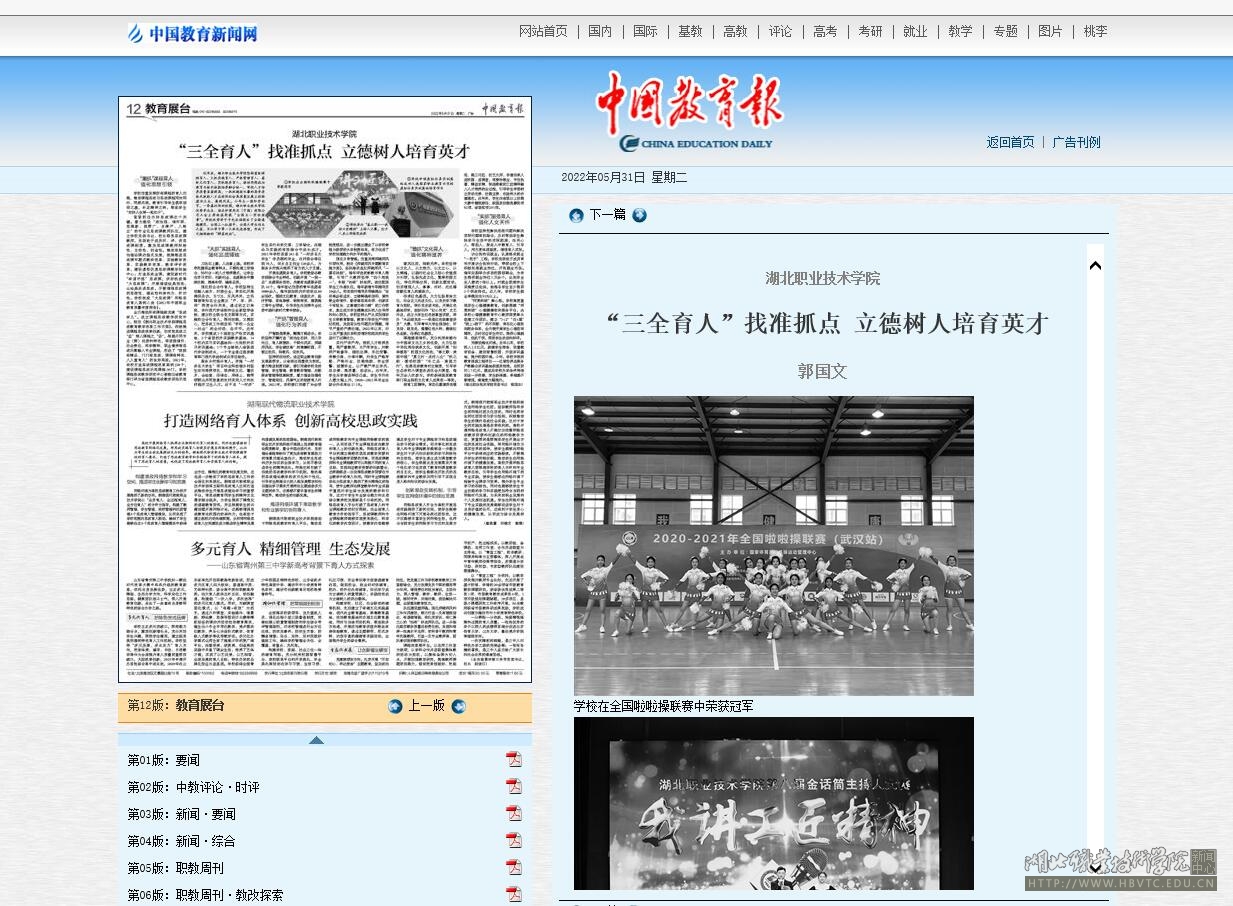Viewport: 1233px width, 906px height.
Task: Click the round arrow icon right of 下一篇
Action: click(x=640, y=215)
